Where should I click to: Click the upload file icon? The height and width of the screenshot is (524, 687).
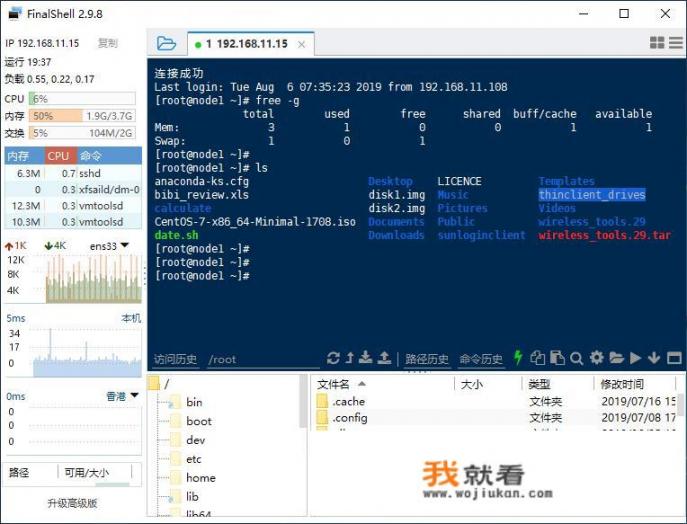click(x=384, y=358)
